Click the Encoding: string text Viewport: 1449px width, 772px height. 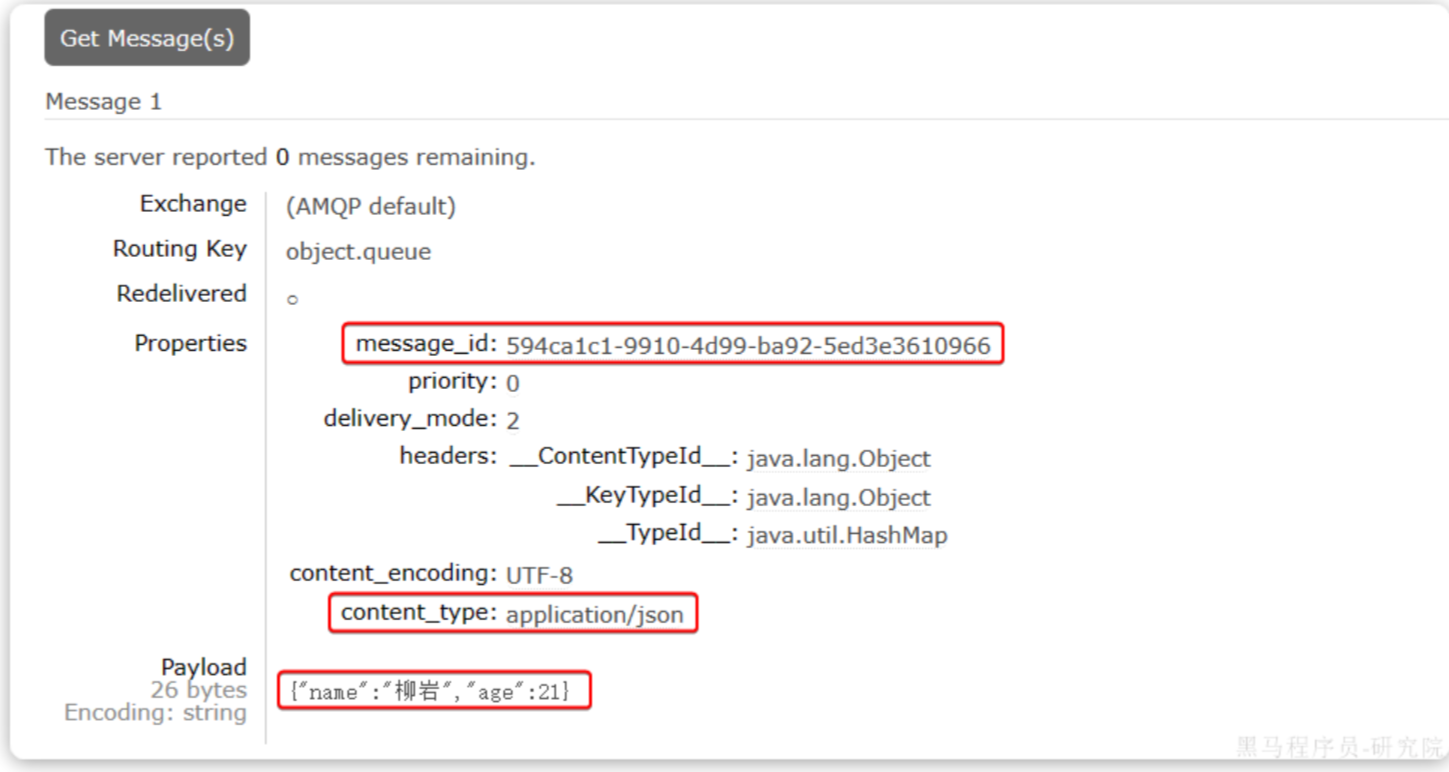[155, 713]
